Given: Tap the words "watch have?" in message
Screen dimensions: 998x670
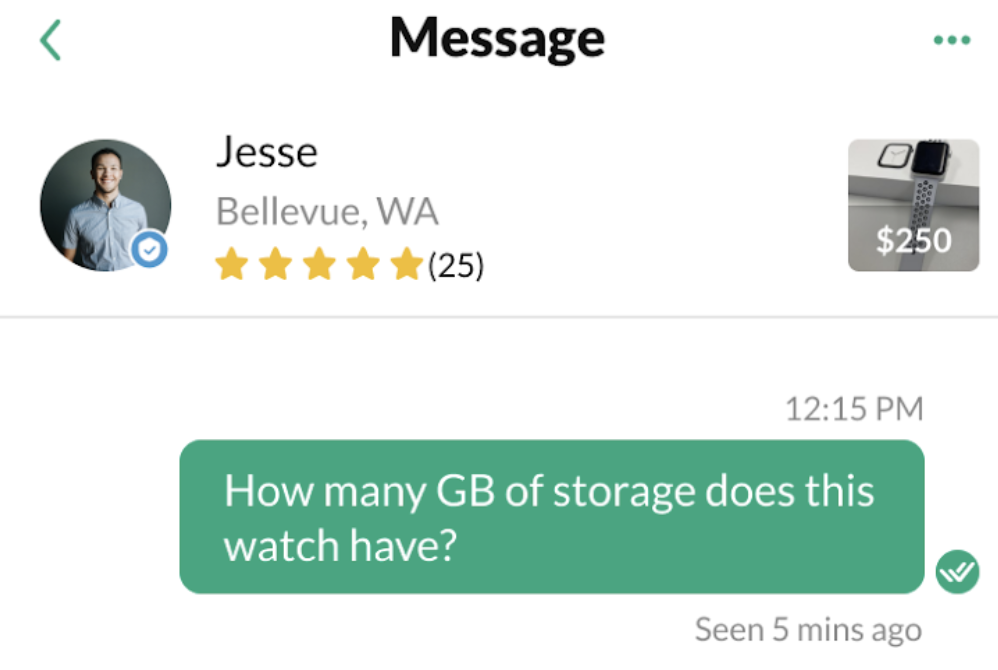Looking at the screenshot, I should coord(341,546).
